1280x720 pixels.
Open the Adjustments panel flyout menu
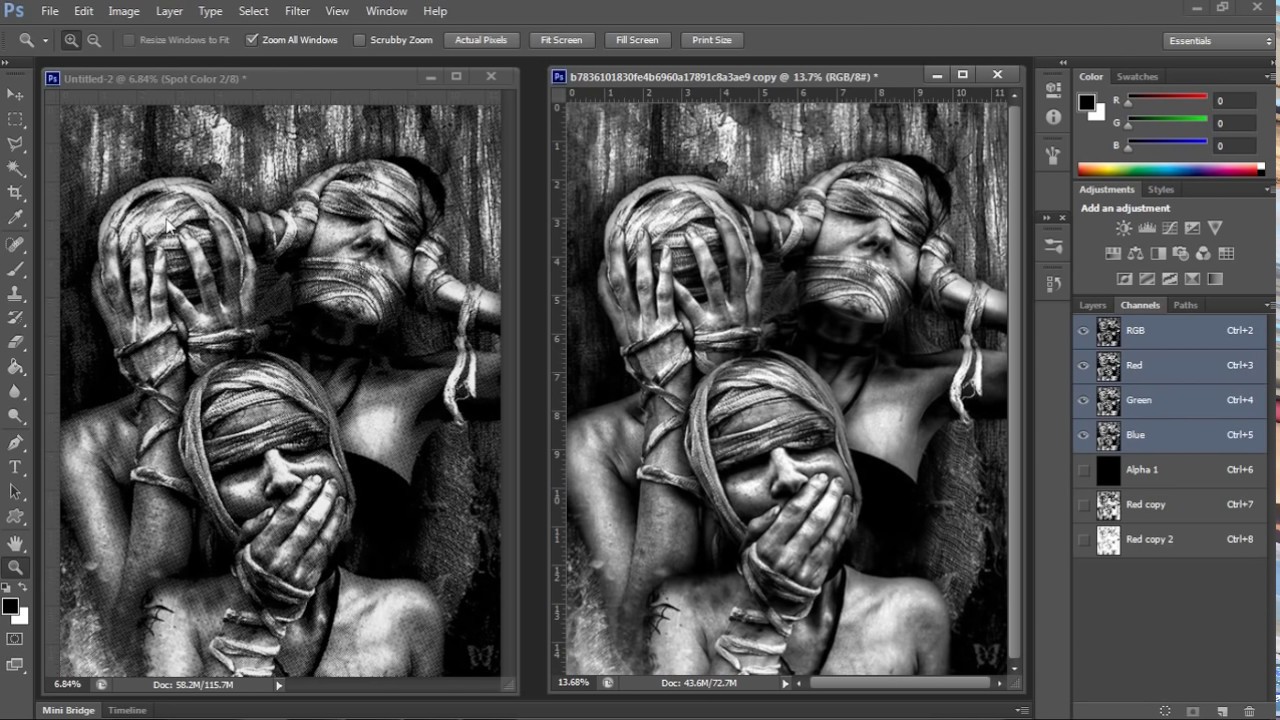click(x=1269, y=190)
